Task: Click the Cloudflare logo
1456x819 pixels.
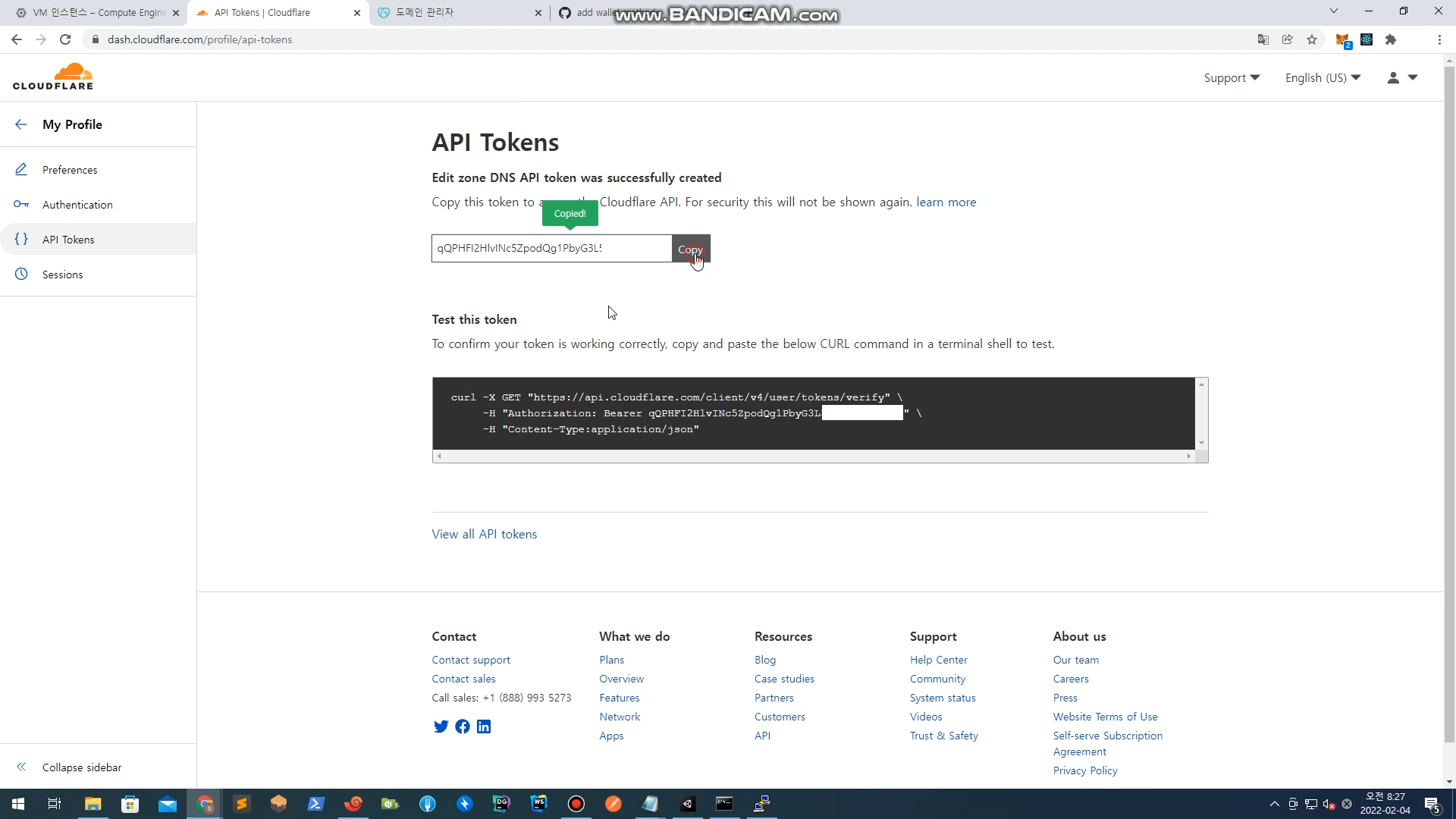Action: [53, 77]
